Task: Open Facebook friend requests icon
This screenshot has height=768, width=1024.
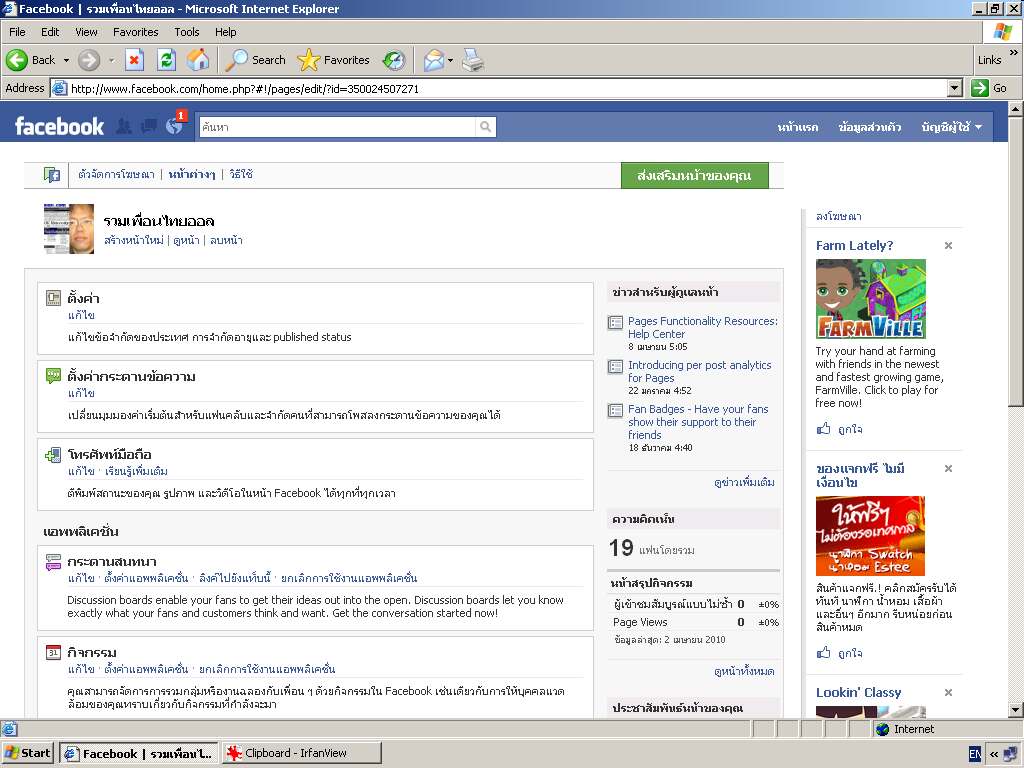Action: click(x=124, y=126)
